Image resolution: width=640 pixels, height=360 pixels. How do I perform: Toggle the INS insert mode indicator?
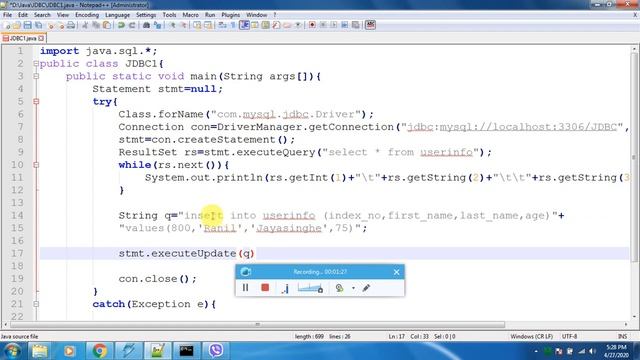point(622,337)
